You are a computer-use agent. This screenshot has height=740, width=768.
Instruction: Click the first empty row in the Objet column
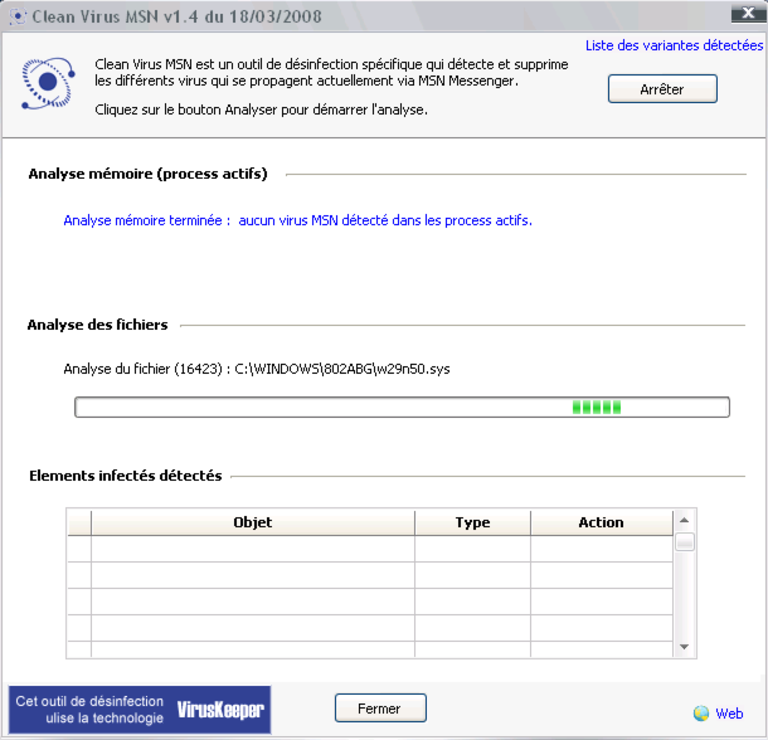click(253, 549)
